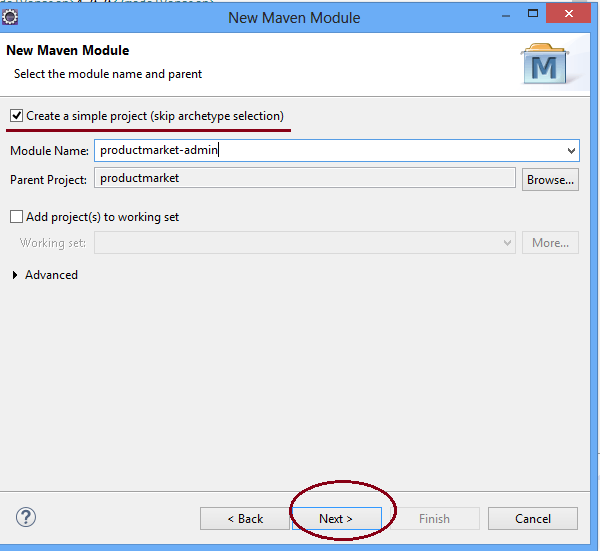
Task: Browse for a parent project
Action: tap(550, 180)
